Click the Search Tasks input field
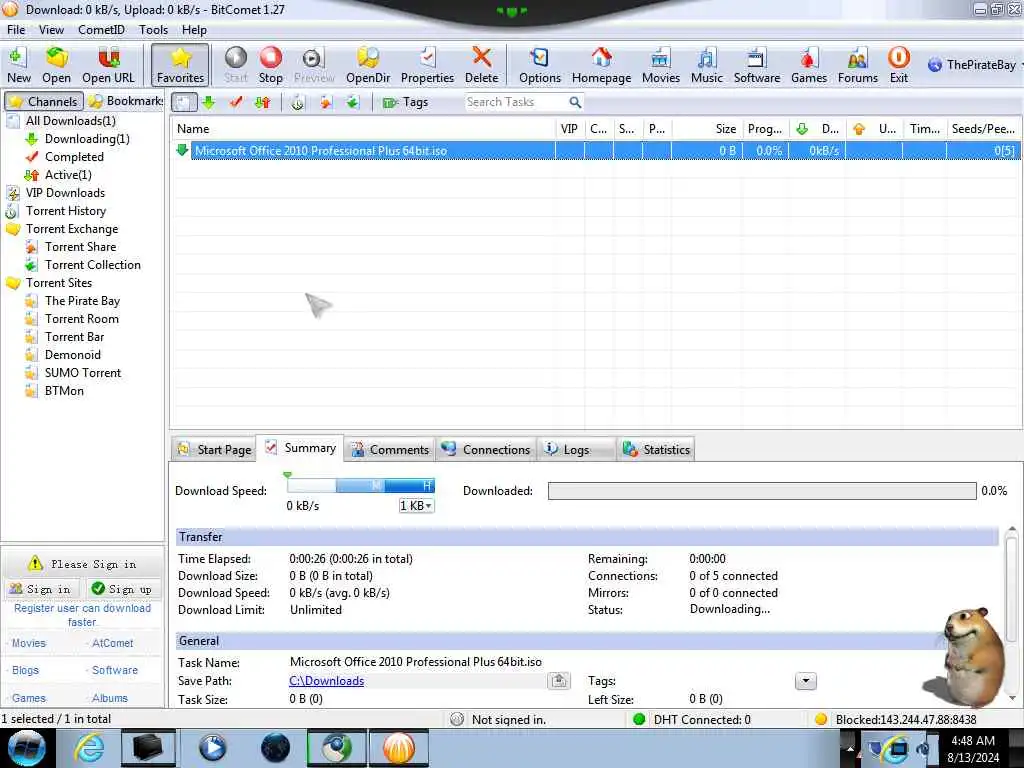This screenshot has width=1024, height=768. tap(515, 102)
